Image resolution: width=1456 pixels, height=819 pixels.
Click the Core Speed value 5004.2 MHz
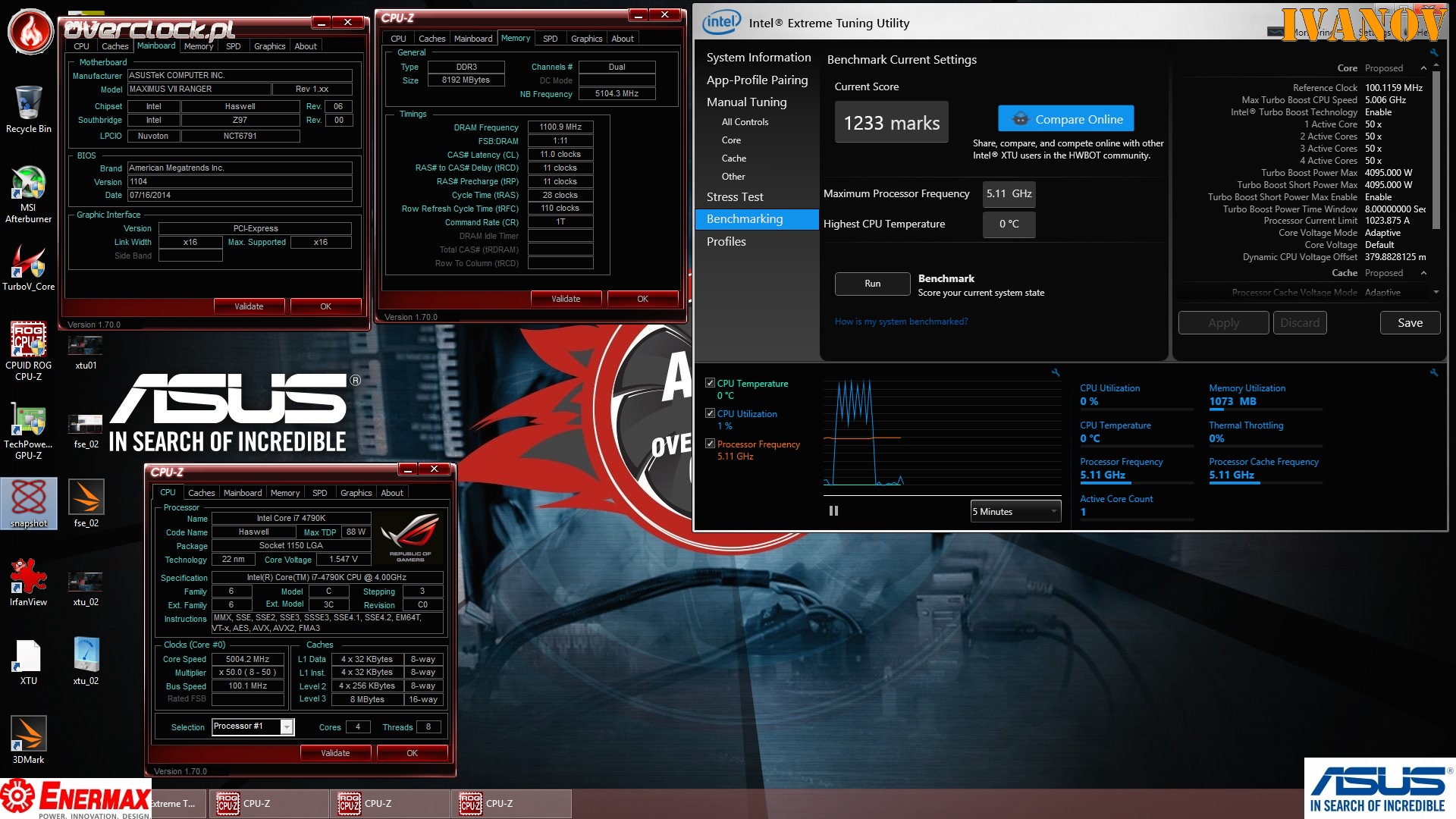click(x=247, y=660)
